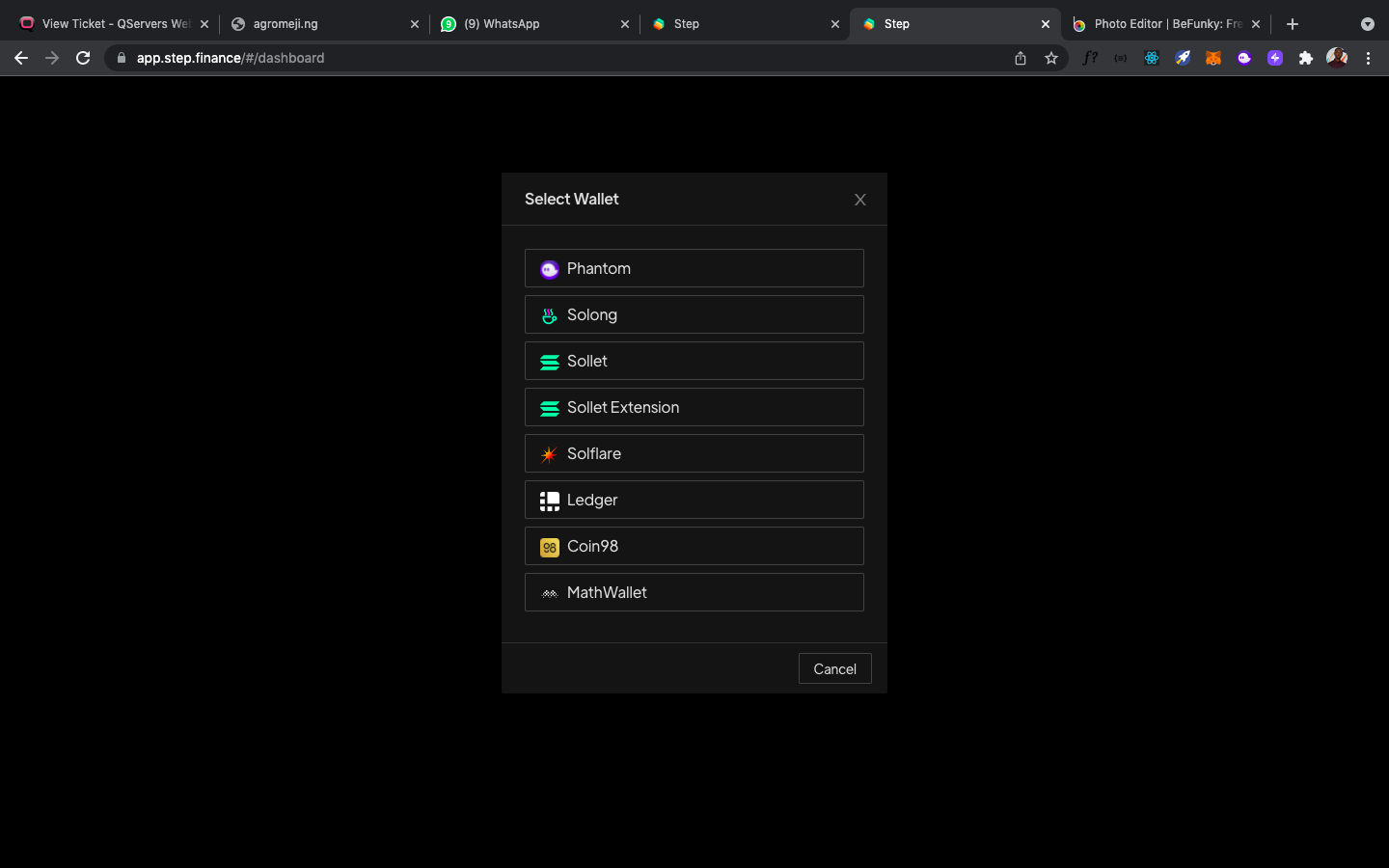Expand the tab search dropdown arrow
Image resolution: width=1389 pixels, height=868 pixels.
tap(1368, 24)
